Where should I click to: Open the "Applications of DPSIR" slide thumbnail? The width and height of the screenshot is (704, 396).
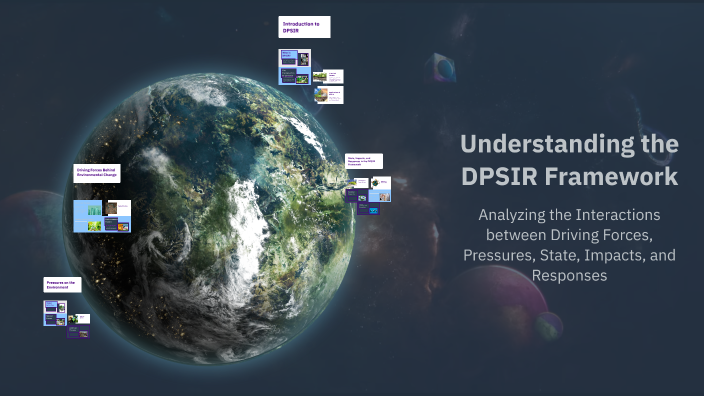330,95
